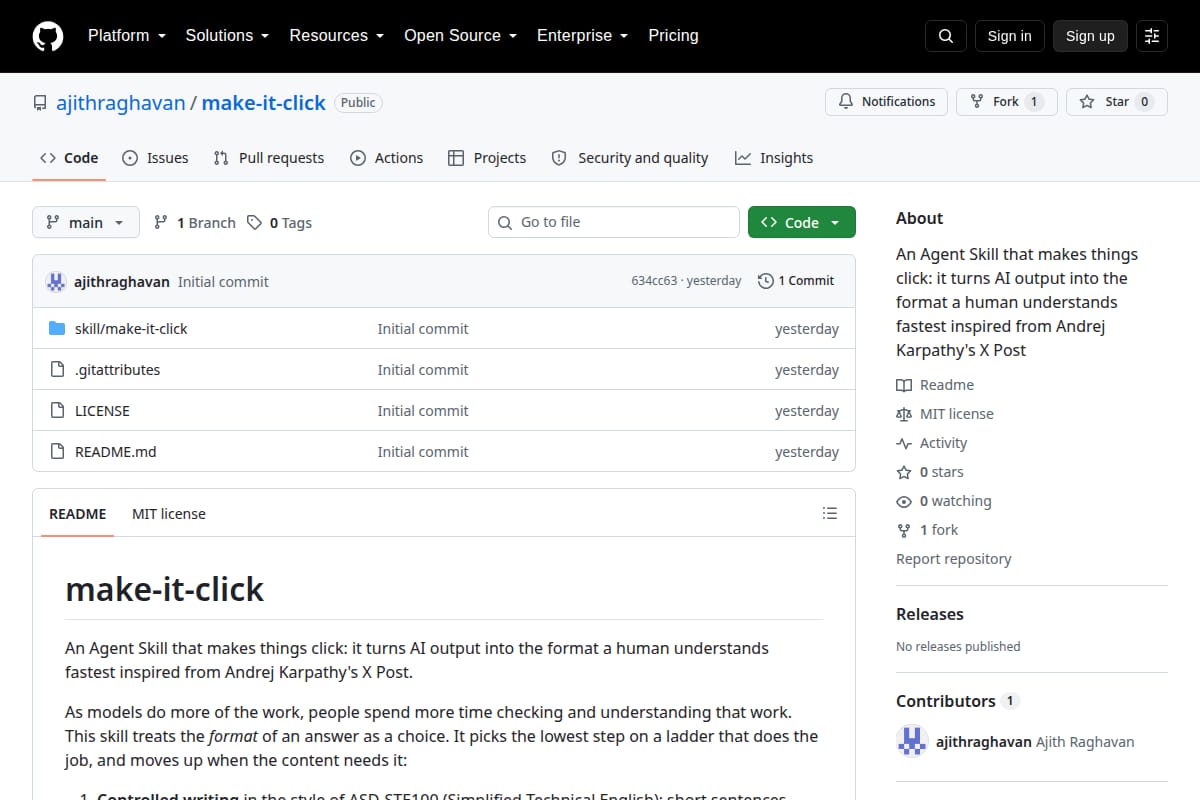Star the make-it-click repository
This screenshot has height=800, width=1200.
click(1117, 102)
